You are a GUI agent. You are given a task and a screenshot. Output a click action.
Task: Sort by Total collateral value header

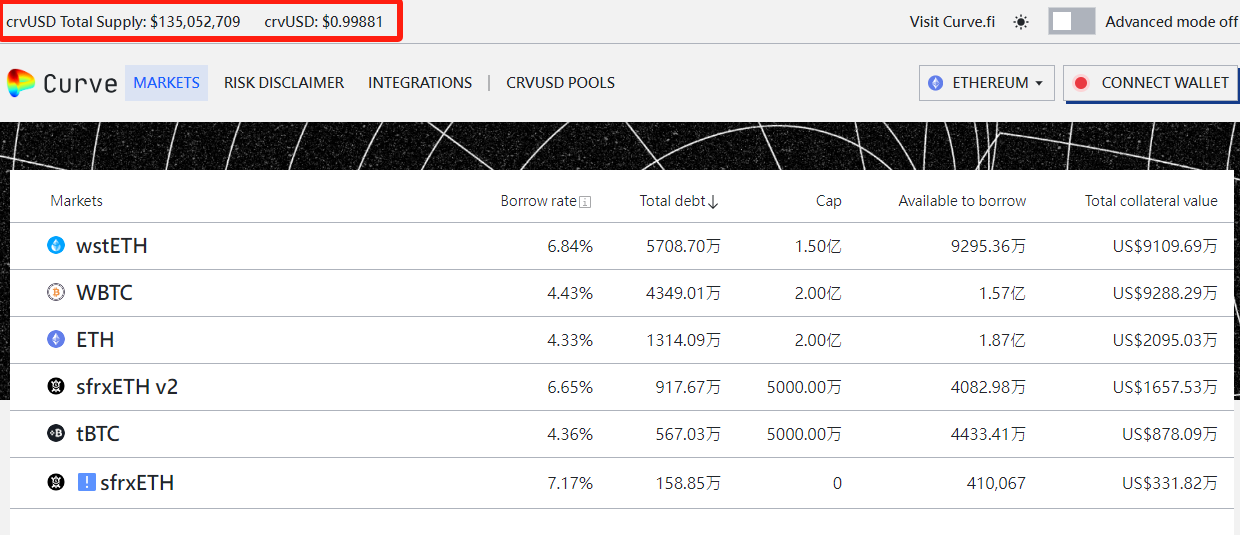click(1151, 201)
